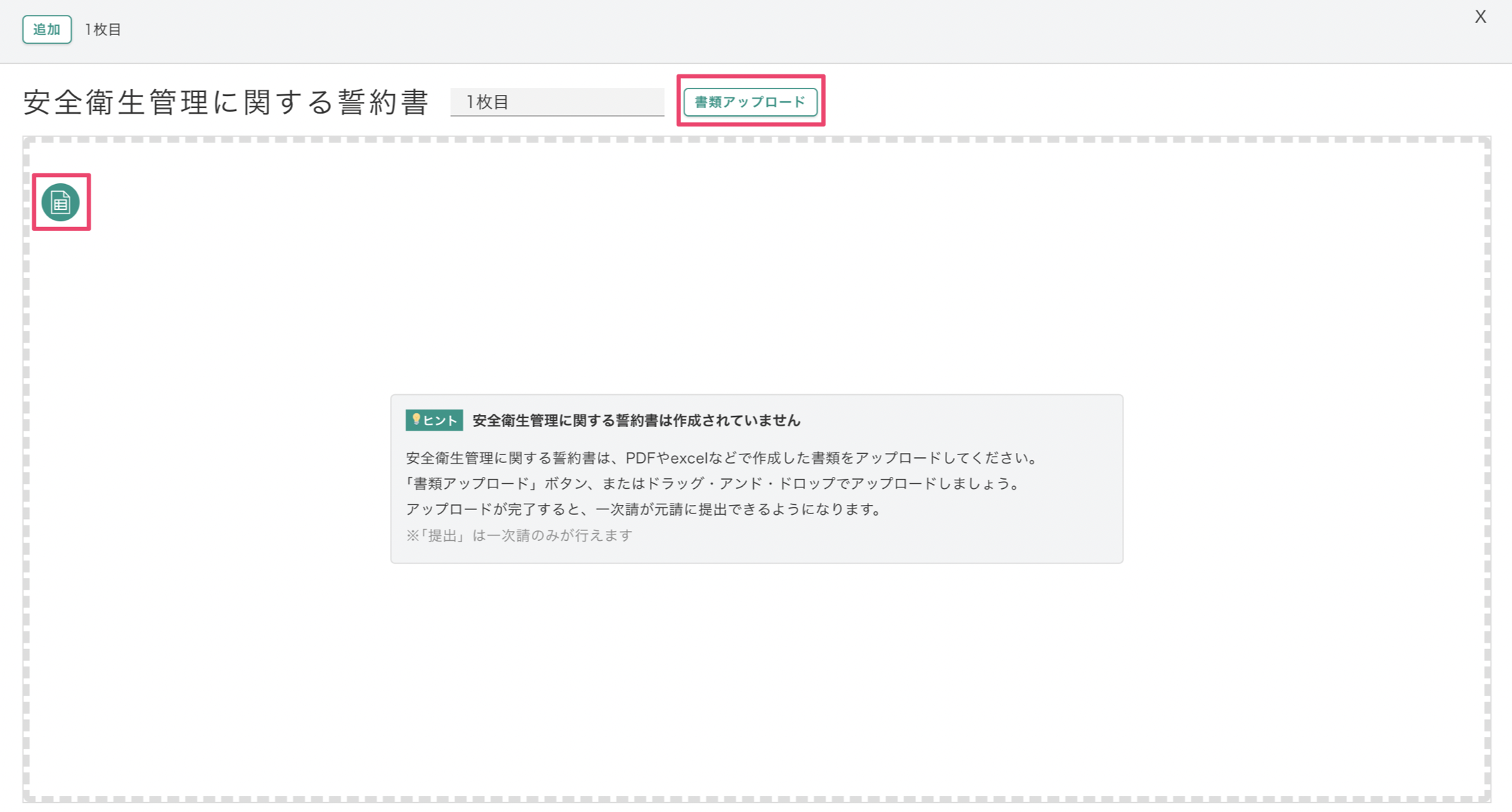Screen dimensions: 1512x812
Task: Click the 安全衛生管理に関する誓約書 page heading
Action: coord(226,102)
